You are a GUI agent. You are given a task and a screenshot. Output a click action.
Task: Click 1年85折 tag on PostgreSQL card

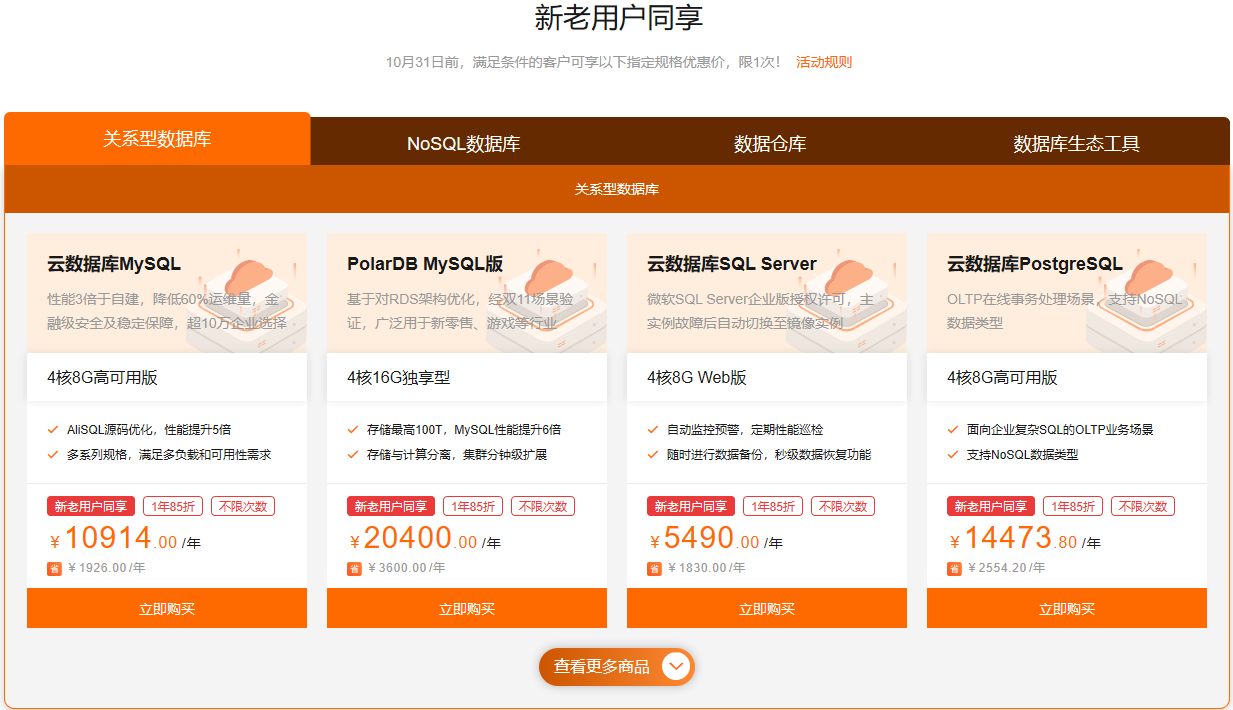[1073, 506]
